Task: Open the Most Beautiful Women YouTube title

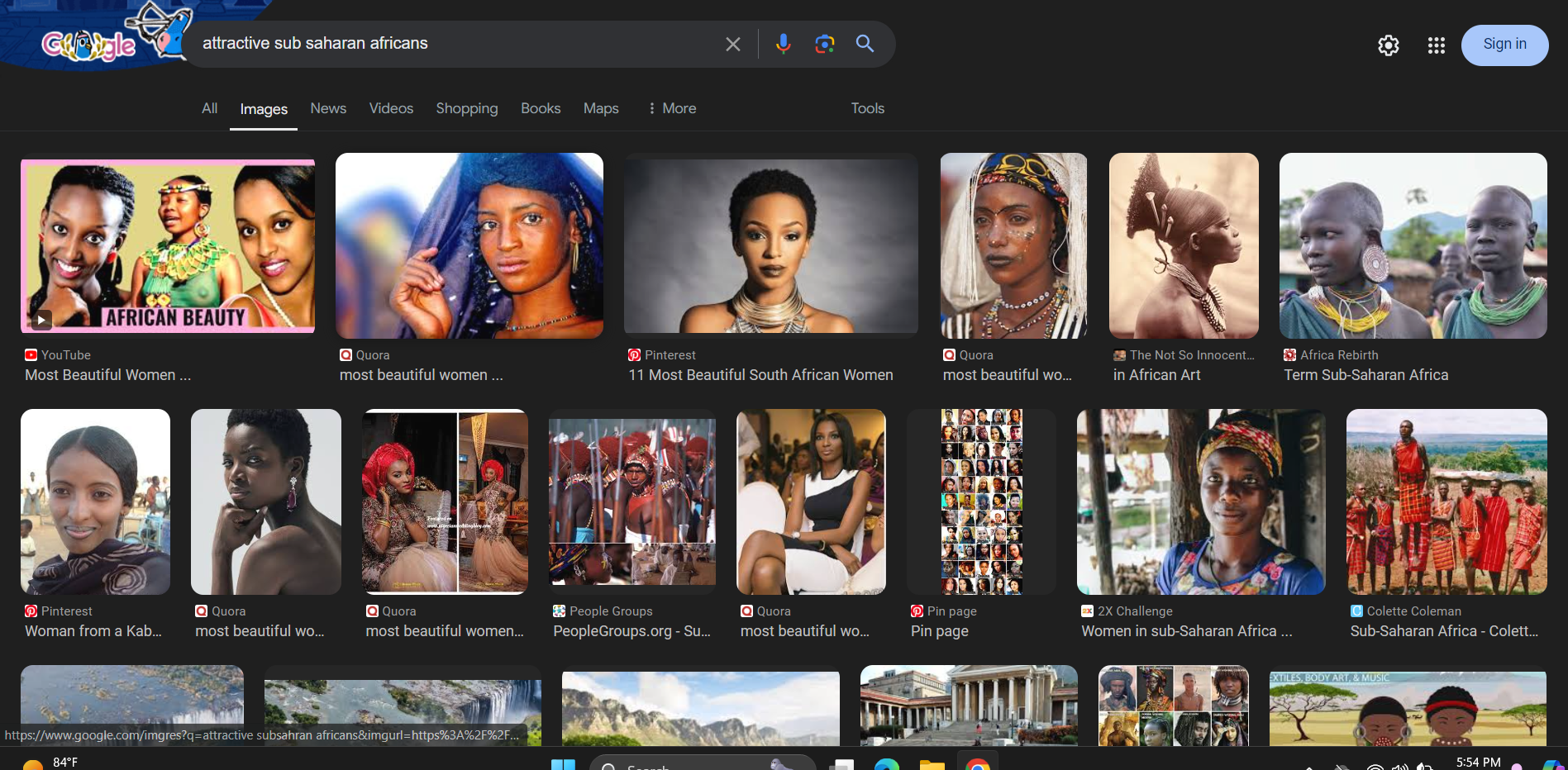Action: pyautogui.click(x=107, y=375)
